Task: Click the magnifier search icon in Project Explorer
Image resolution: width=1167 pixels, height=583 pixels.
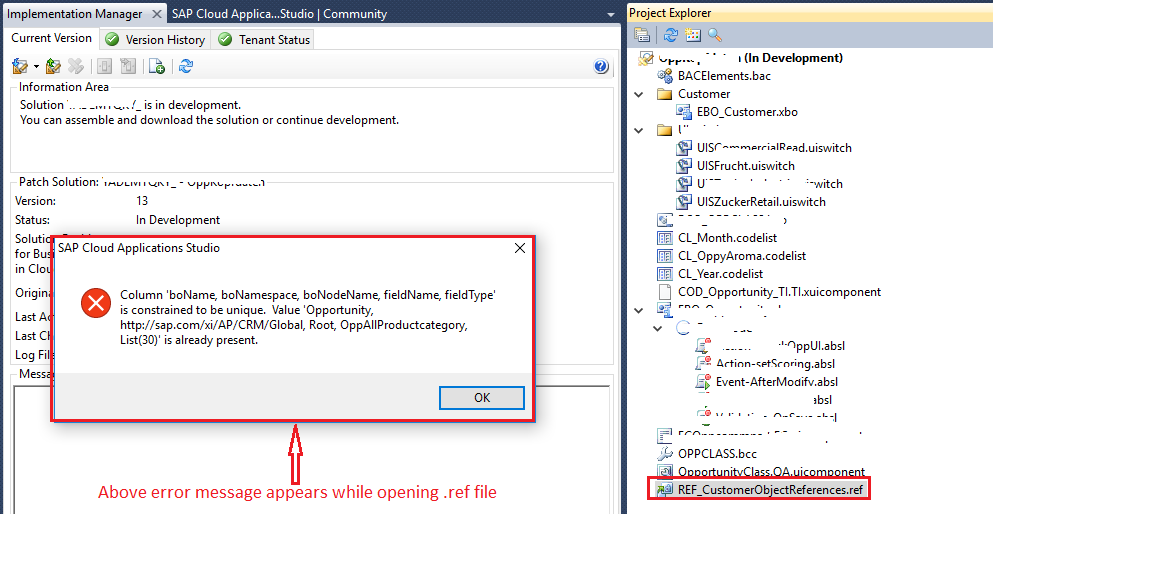Action: click(x=714, y=35)
